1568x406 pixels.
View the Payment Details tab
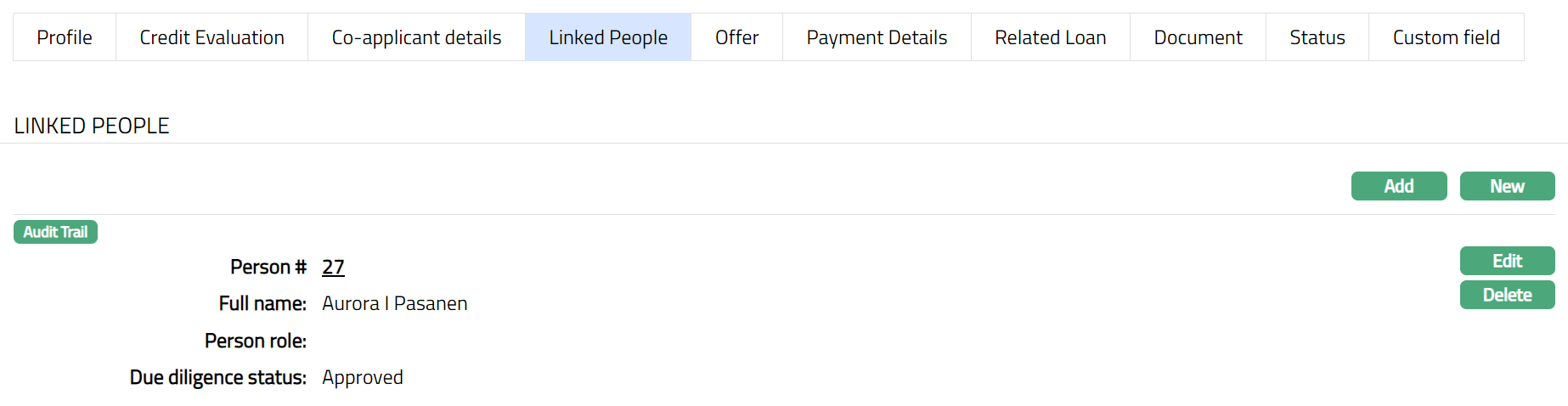[x=877, y=37]
